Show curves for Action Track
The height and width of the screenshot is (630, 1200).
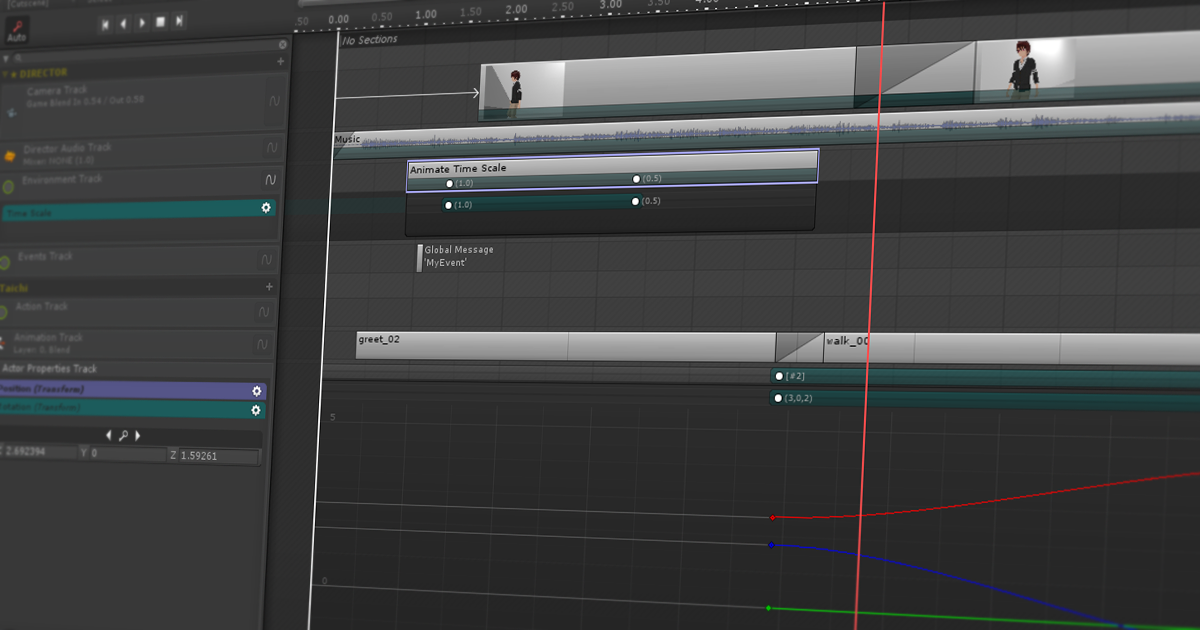pyautogui.click(x=264, y=312)
